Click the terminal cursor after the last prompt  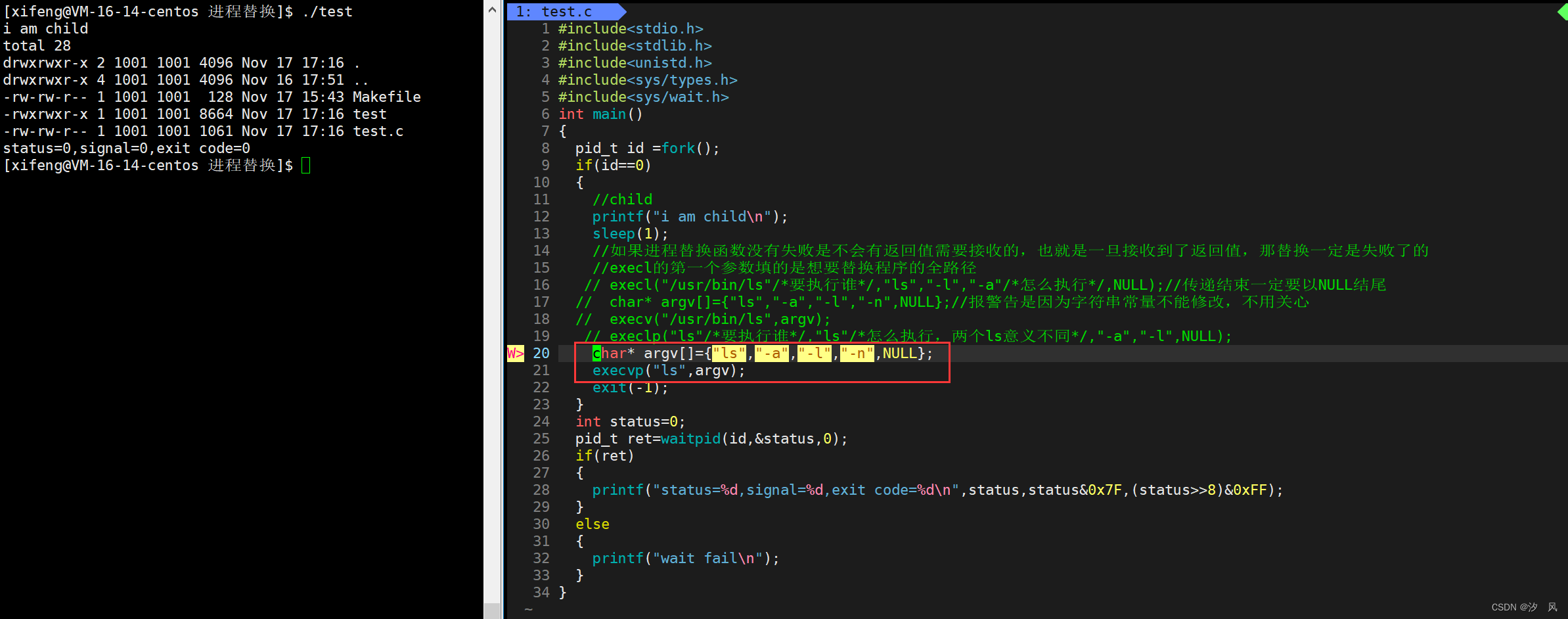[305, 165]
